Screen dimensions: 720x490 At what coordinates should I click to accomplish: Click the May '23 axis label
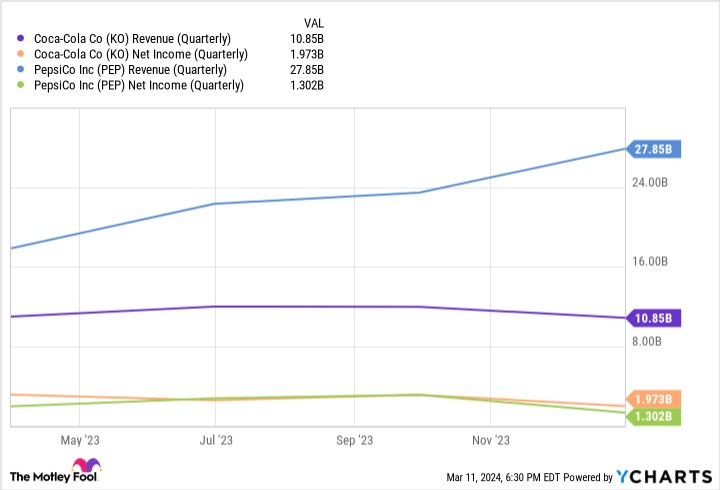pos(80,440)
